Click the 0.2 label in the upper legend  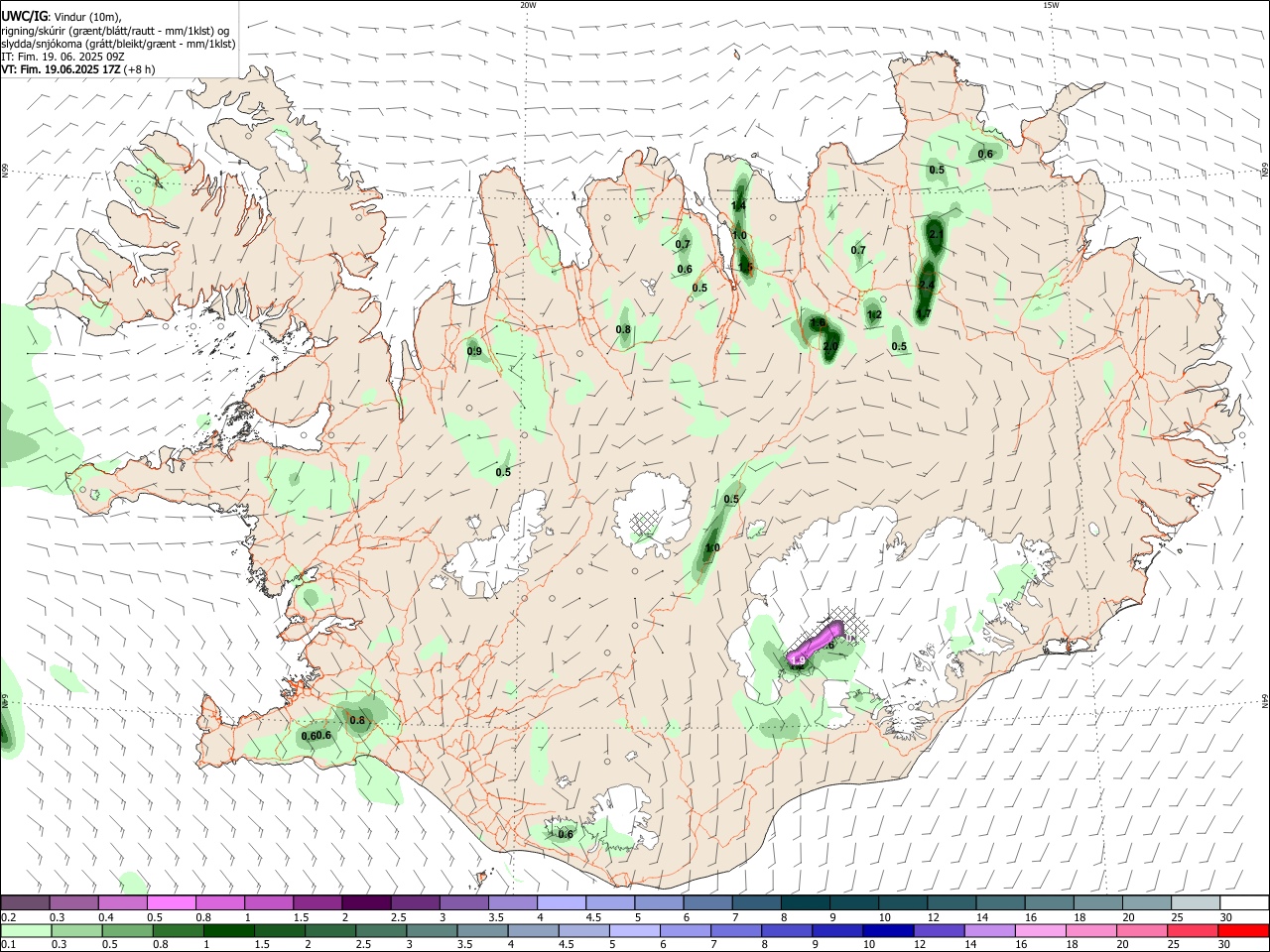point(8,917)
